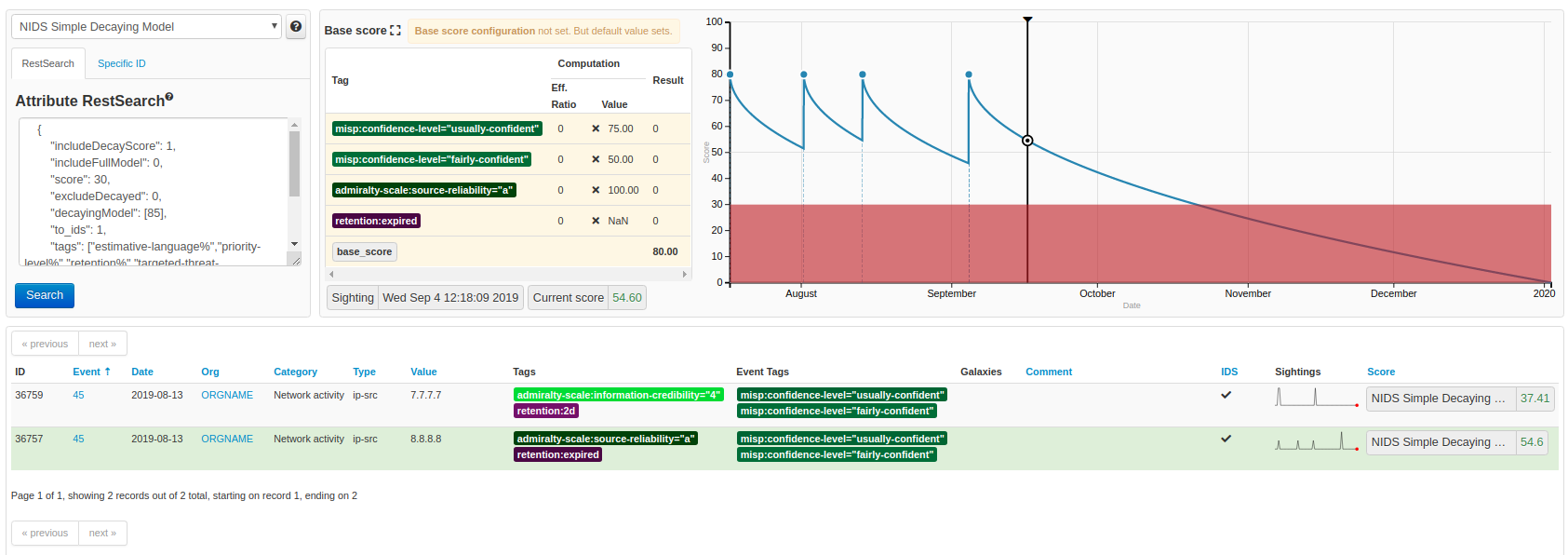Select the RestSearch tab
This screenshot has height=555, width=1568.
47,63
